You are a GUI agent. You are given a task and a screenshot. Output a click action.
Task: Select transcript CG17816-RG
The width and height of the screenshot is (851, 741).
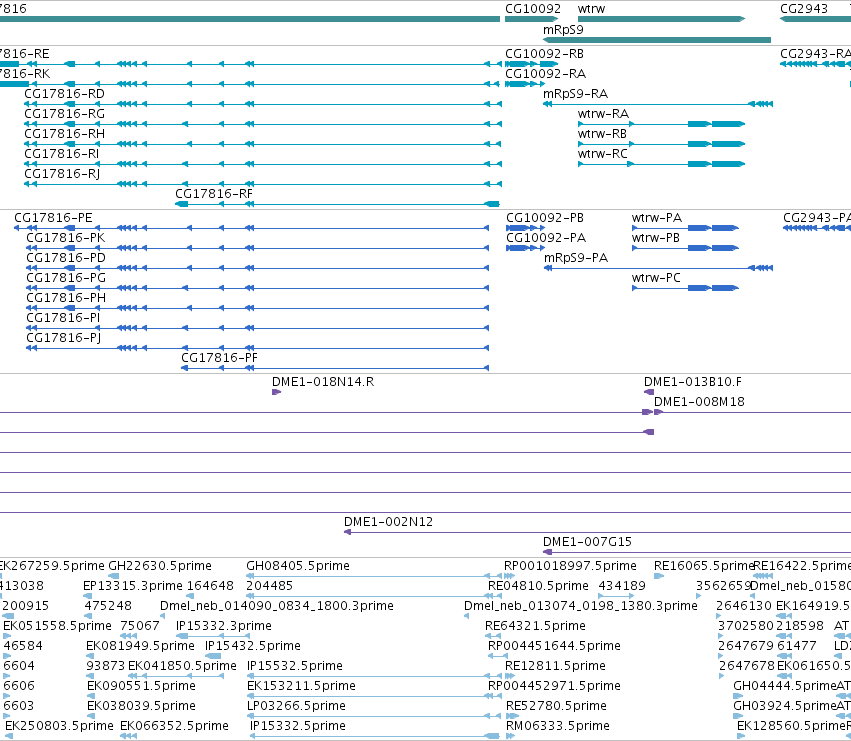(x=65, y=114)
